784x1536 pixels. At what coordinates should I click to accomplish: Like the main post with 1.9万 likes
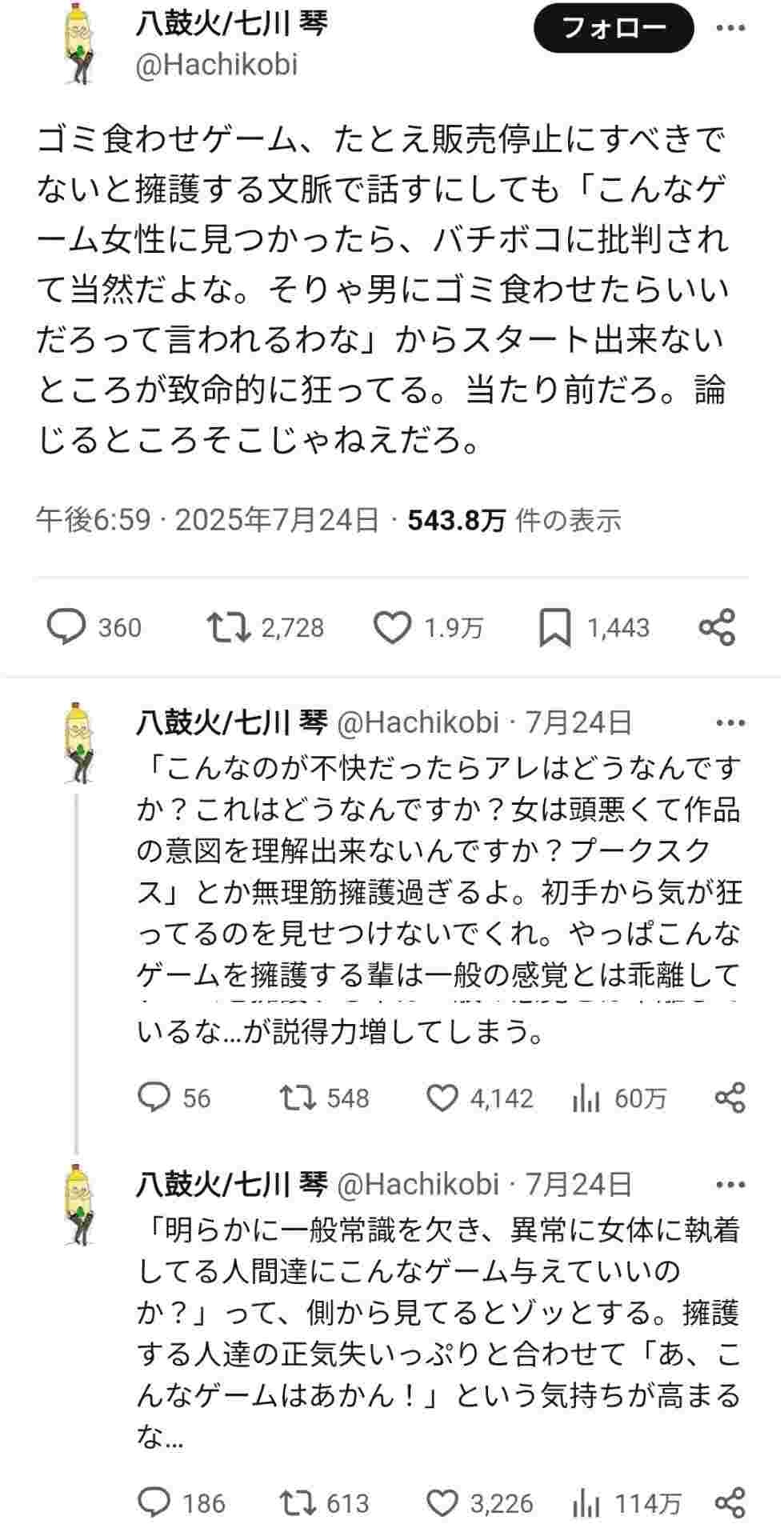point(393,627)
